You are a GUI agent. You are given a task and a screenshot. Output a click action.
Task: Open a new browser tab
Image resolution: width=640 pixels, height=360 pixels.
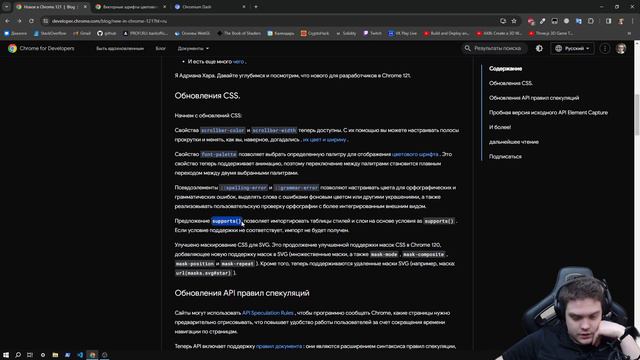256,7
